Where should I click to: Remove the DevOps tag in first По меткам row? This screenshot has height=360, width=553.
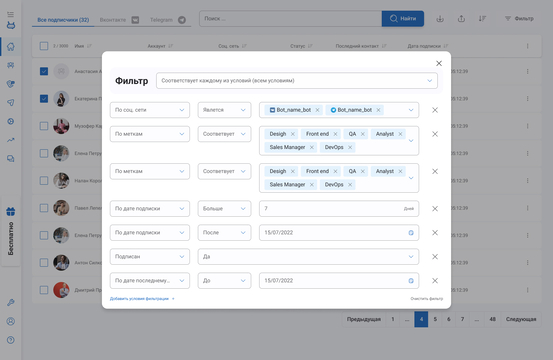coord(350,147)
